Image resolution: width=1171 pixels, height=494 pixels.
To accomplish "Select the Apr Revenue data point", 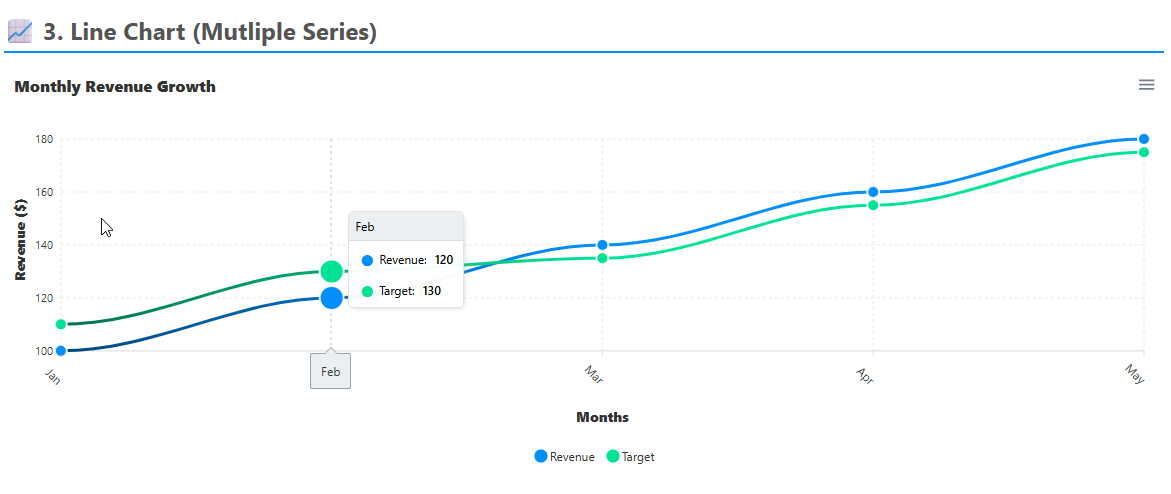I will click(873, 192).
